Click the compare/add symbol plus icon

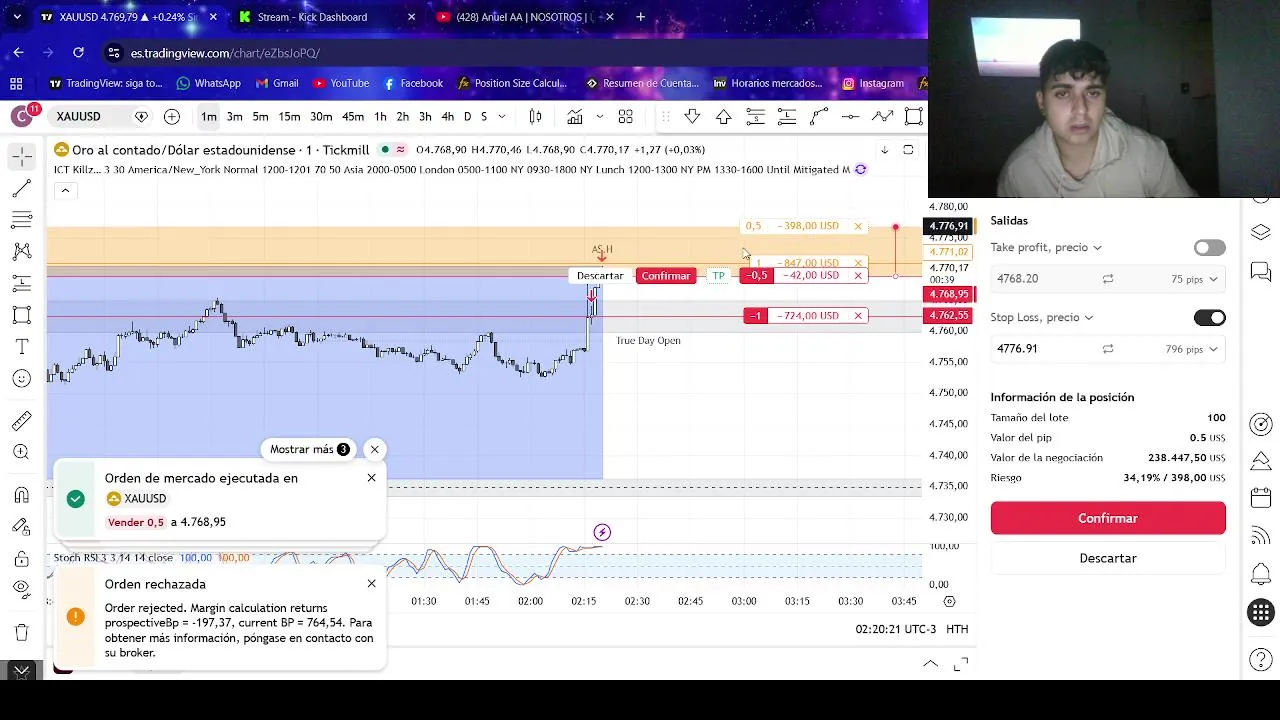coord(172,117)
